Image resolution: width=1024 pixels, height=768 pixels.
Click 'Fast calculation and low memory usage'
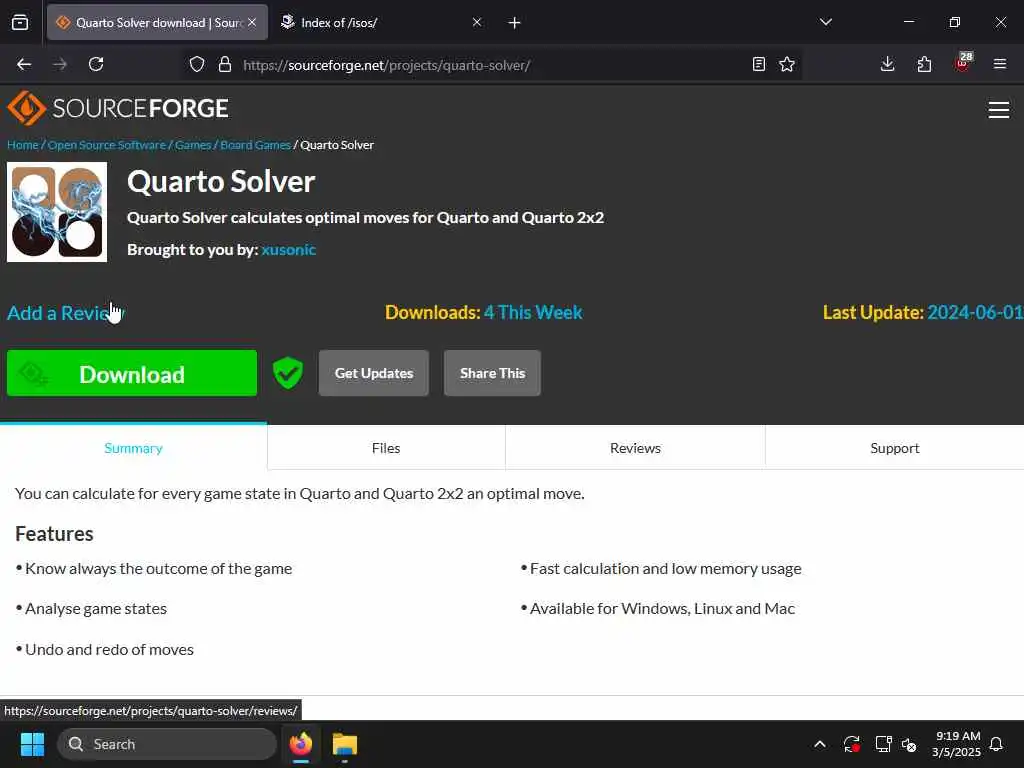pos(665,569)
